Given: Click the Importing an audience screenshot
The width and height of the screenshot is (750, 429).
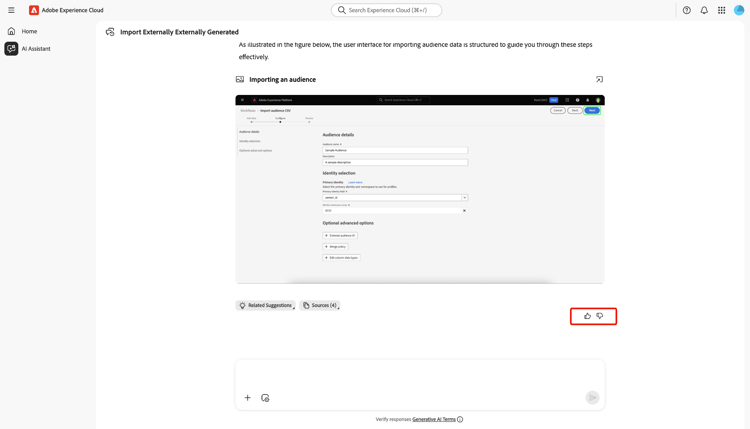Looking at the screenshot, I should point(420,189).
